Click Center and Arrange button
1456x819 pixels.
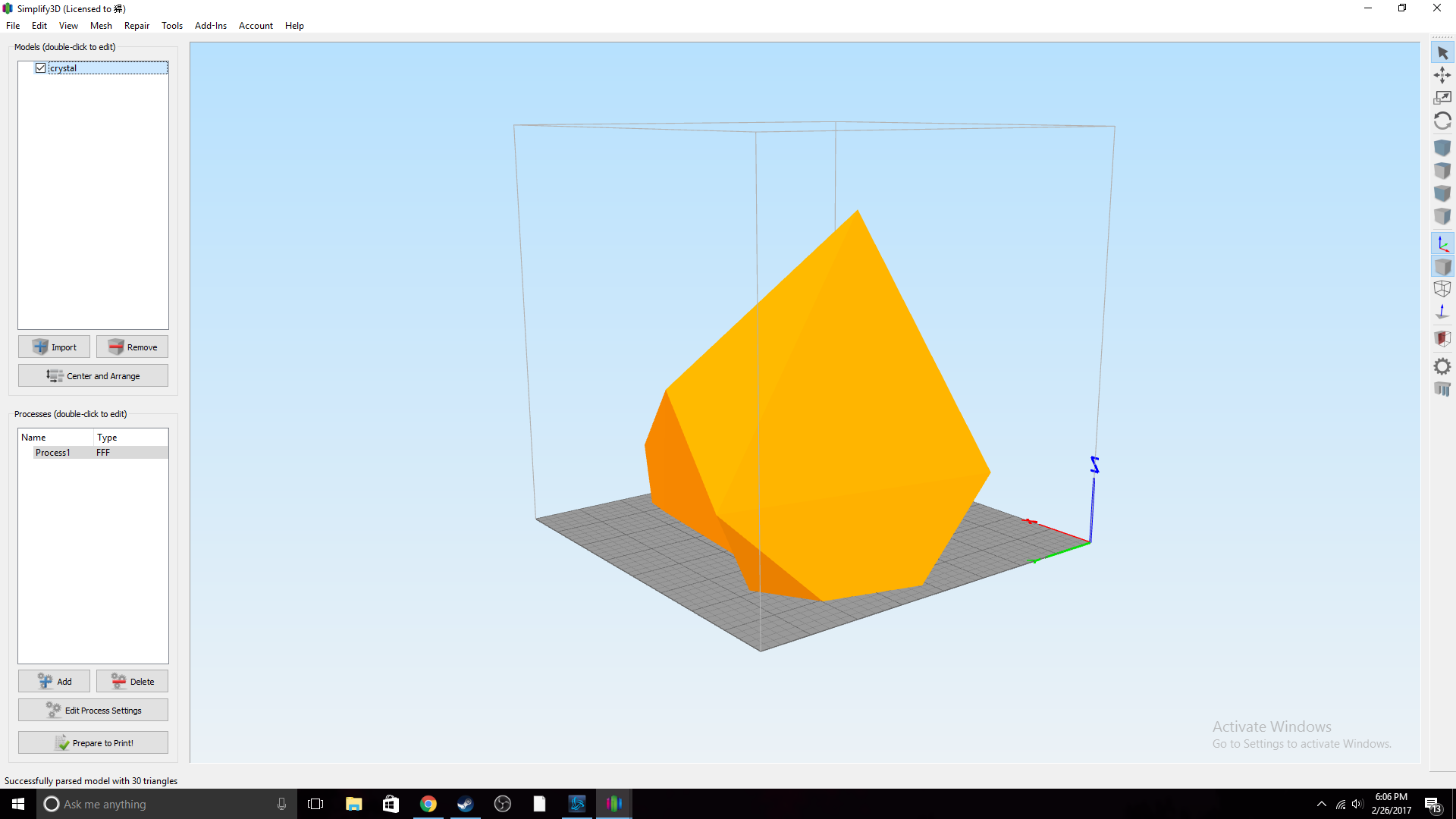93,375
